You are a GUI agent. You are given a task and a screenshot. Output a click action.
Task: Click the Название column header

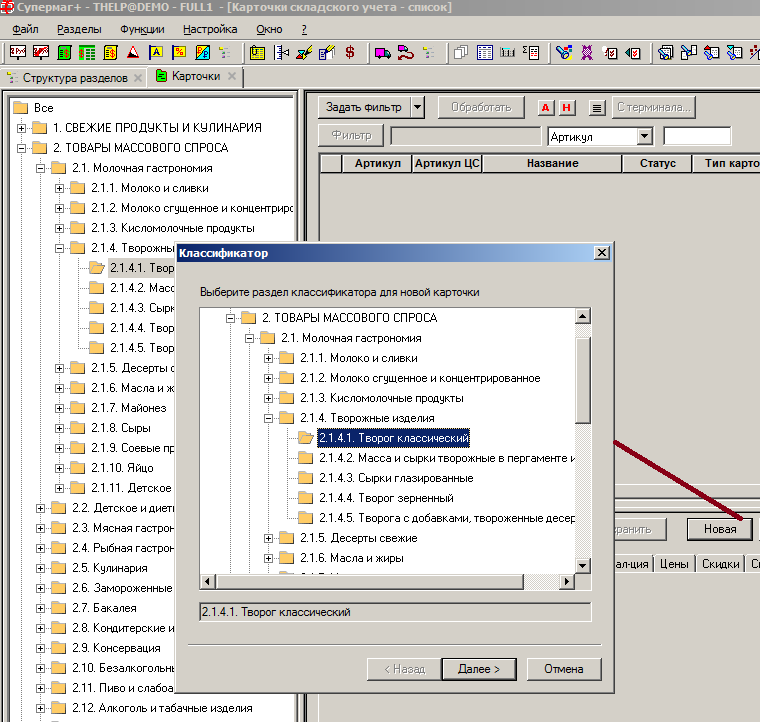[552, 163]
